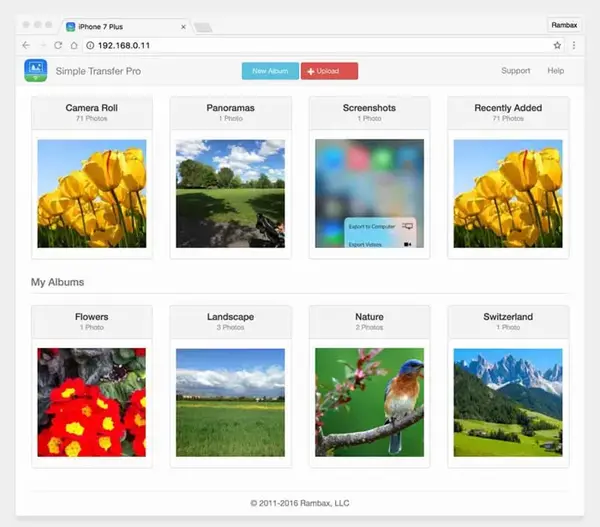The height and width of the screenshot is (527, 600).
Task: Open Switzerland album mountain thumbnail
Action: coord(508,402)
